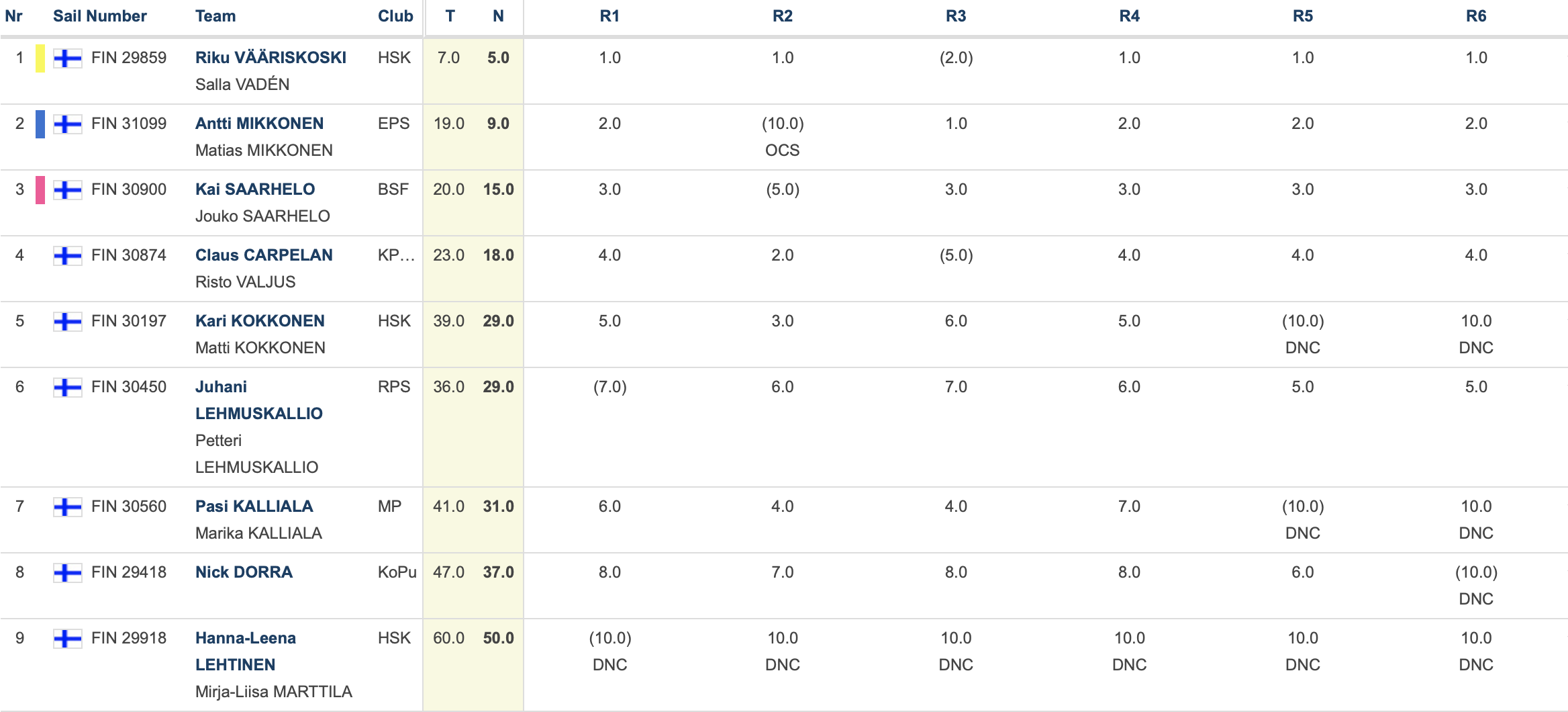Open Kai SAARHELO team link
Viewport: 1568px width, 712px height.
pyautogui.click(x=255, y=189)
